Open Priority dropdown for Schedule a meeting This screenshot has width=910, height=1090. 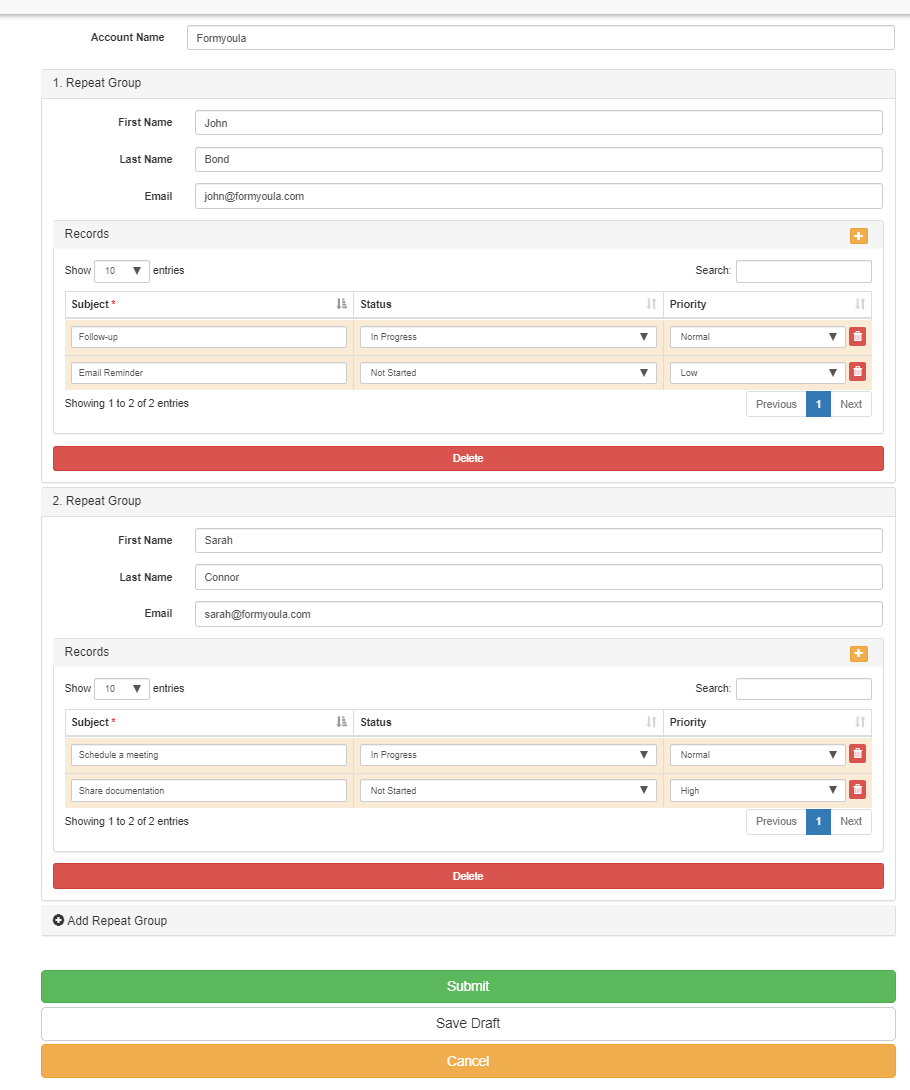click(x=758, y=755)
